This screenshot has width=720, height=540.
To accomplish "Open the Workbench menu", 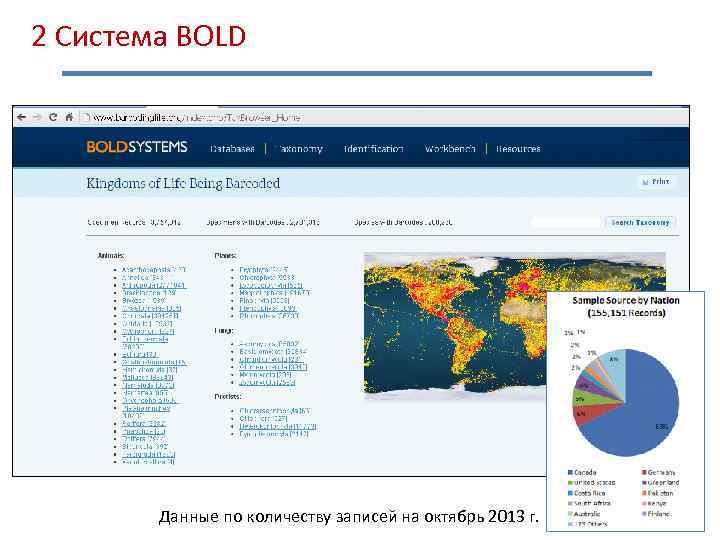I will (450, 149).
